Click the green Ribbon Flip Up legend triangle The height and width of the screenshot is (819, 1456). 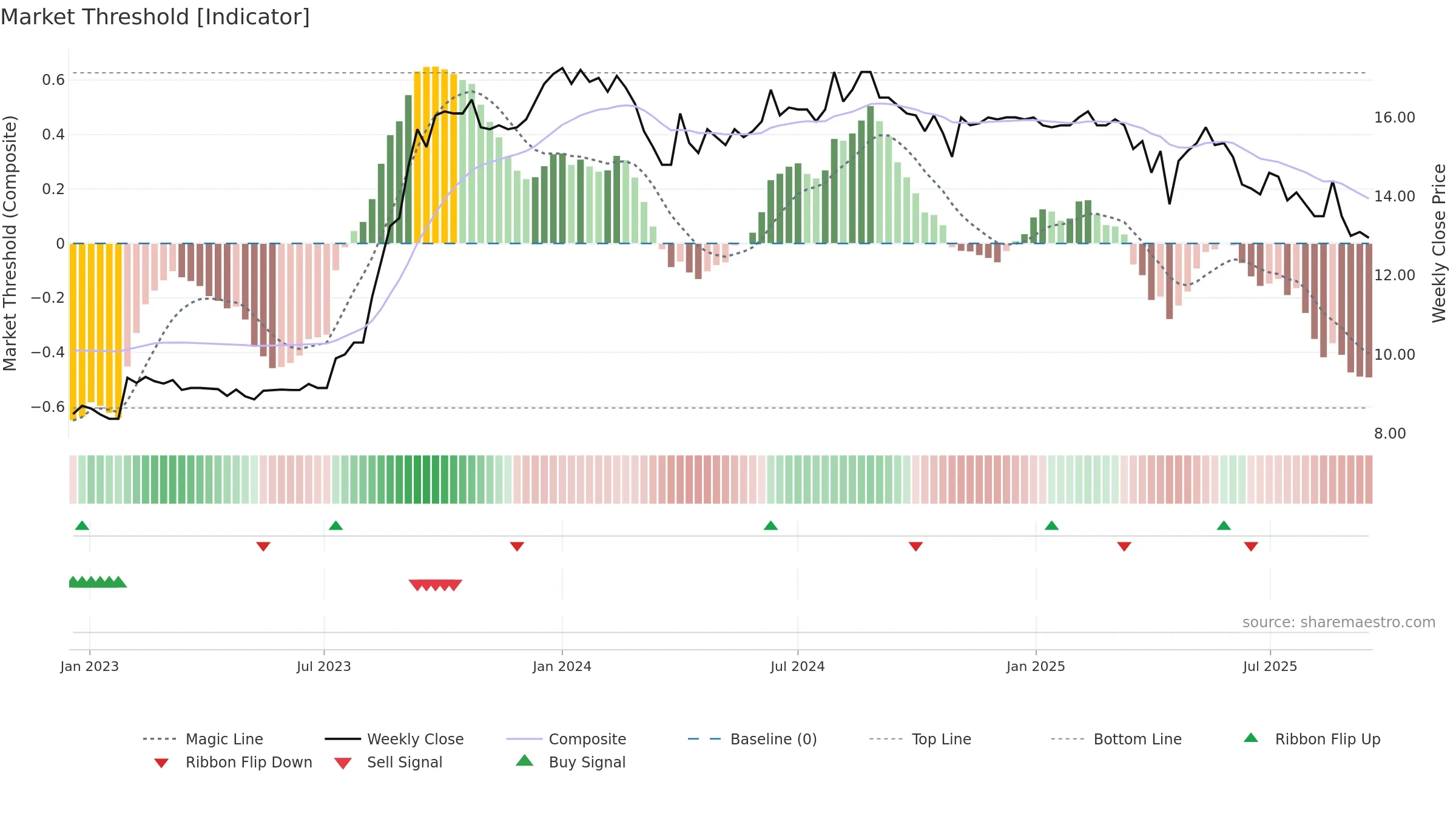tap(1251, 738)
